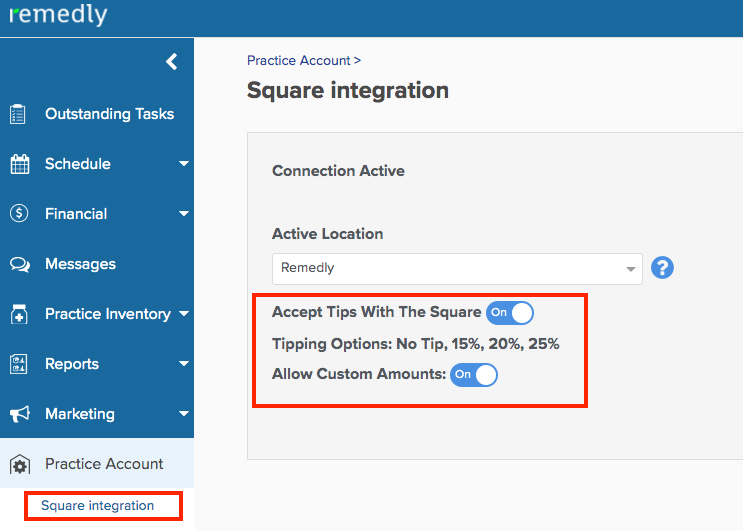
Task: Click the Marketing megaphone icon
Action: click(20, 414)
